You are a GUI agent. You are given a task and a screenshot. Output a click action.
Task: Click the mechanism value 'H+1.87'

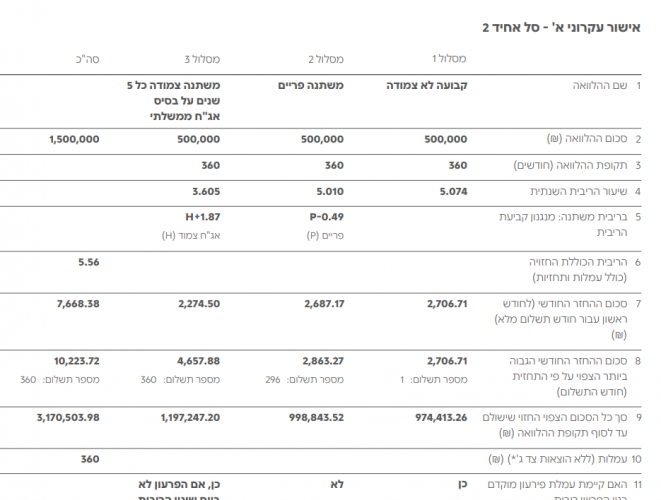tap(203, 217)
